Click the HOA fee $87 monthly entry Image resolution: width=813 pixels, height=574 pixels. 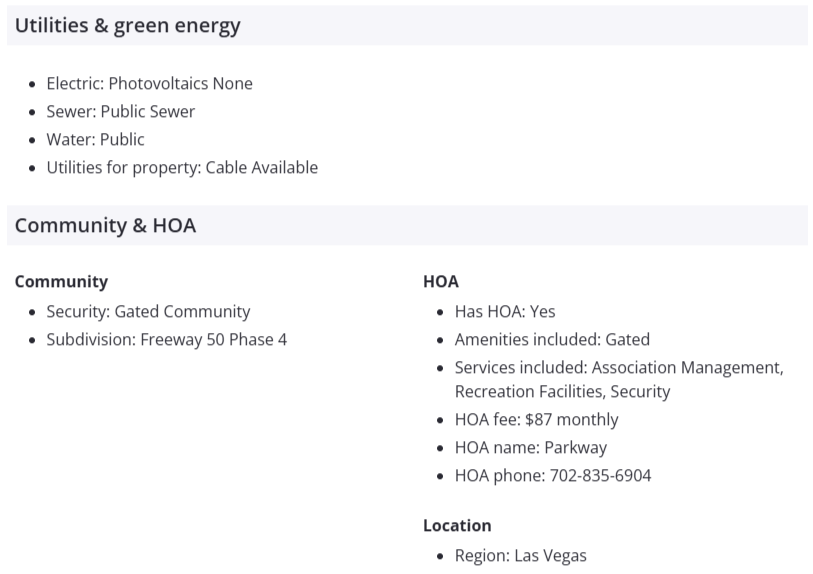[x=536, y=420]
